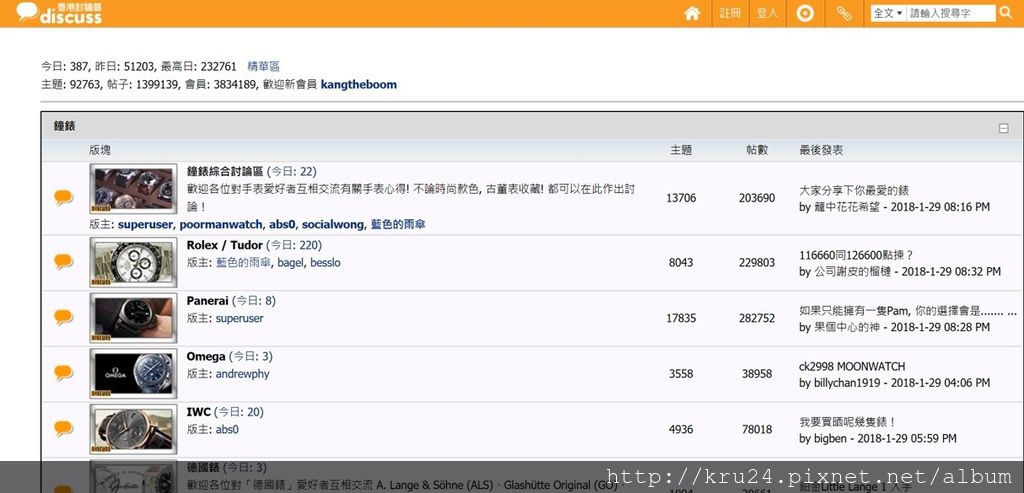
Task: Click the 最後發表 column header
Action: click(821, 150)
